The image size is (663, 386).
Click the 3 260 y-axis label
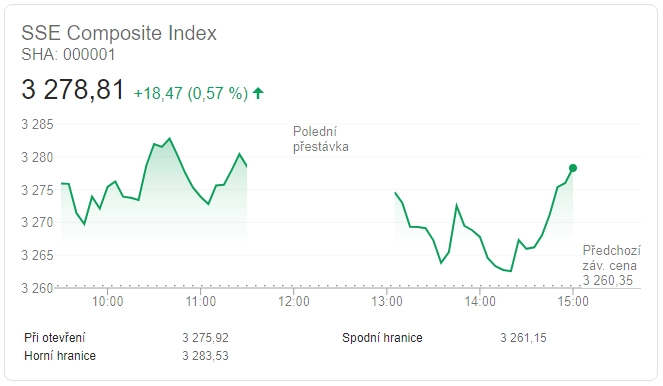pyautogui.click(x=38, y=288)
